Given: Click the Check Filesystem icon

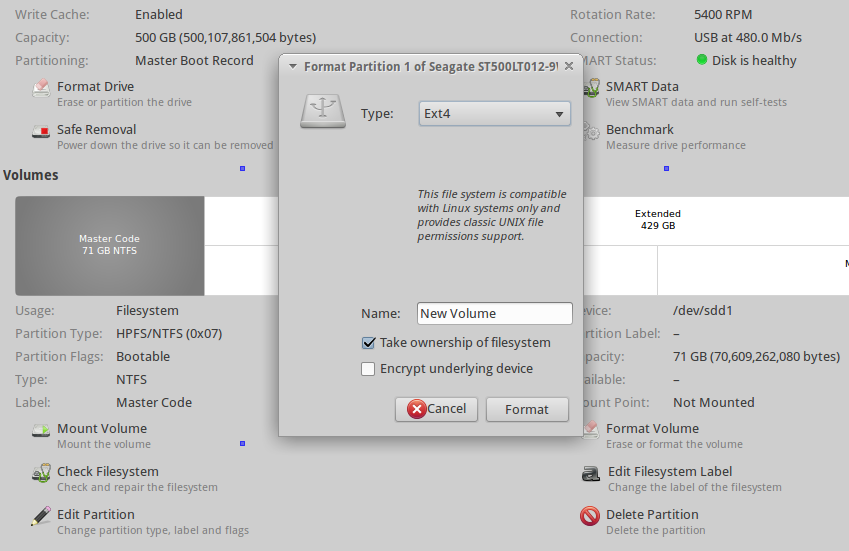Looking at the screenshot, I should (41, 474).
